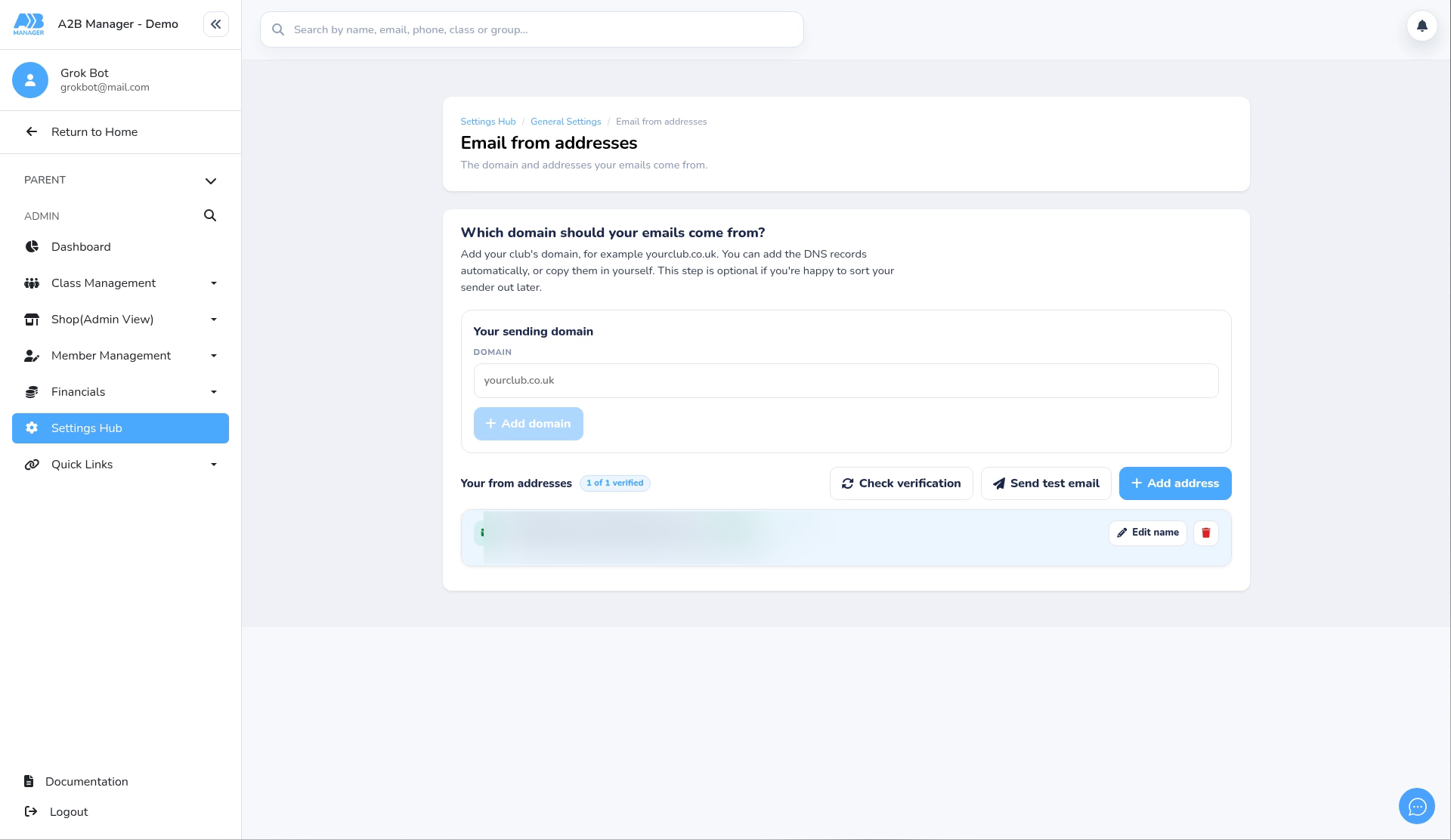Click the Dashboard pie chart icon
The image size is (1451, 840).
coord(32,247)
